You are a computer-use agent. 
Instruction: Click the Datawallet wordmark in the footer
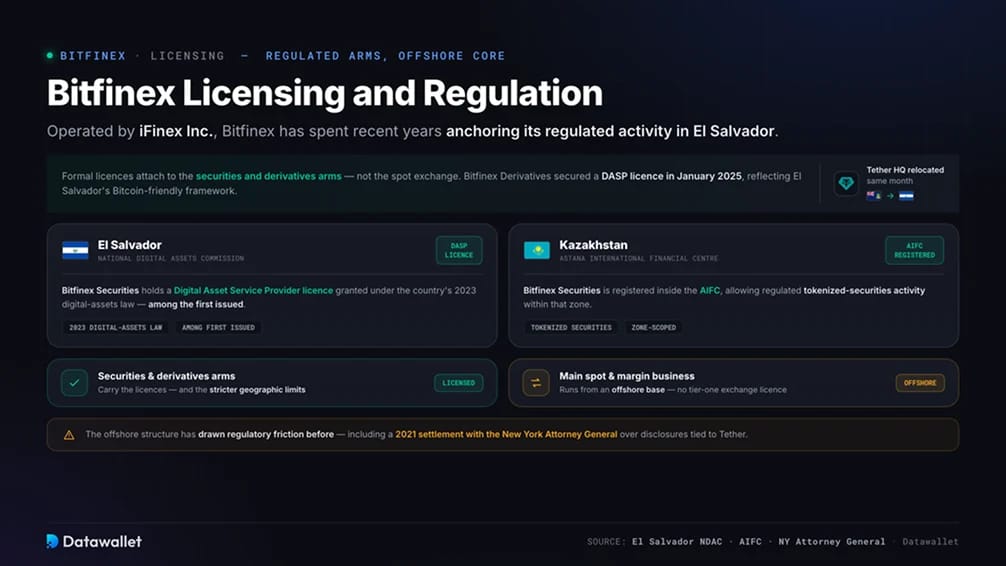[102, 542]
